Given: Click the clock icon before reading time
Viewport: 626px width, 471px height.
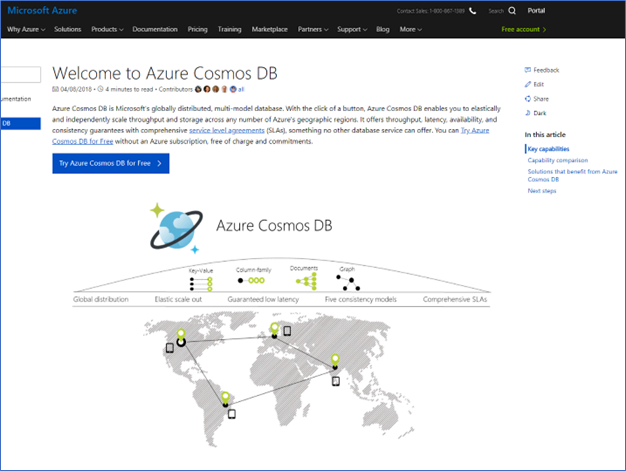Looking at the screenshot, I should pyautogui.click(x=101, y=89).
